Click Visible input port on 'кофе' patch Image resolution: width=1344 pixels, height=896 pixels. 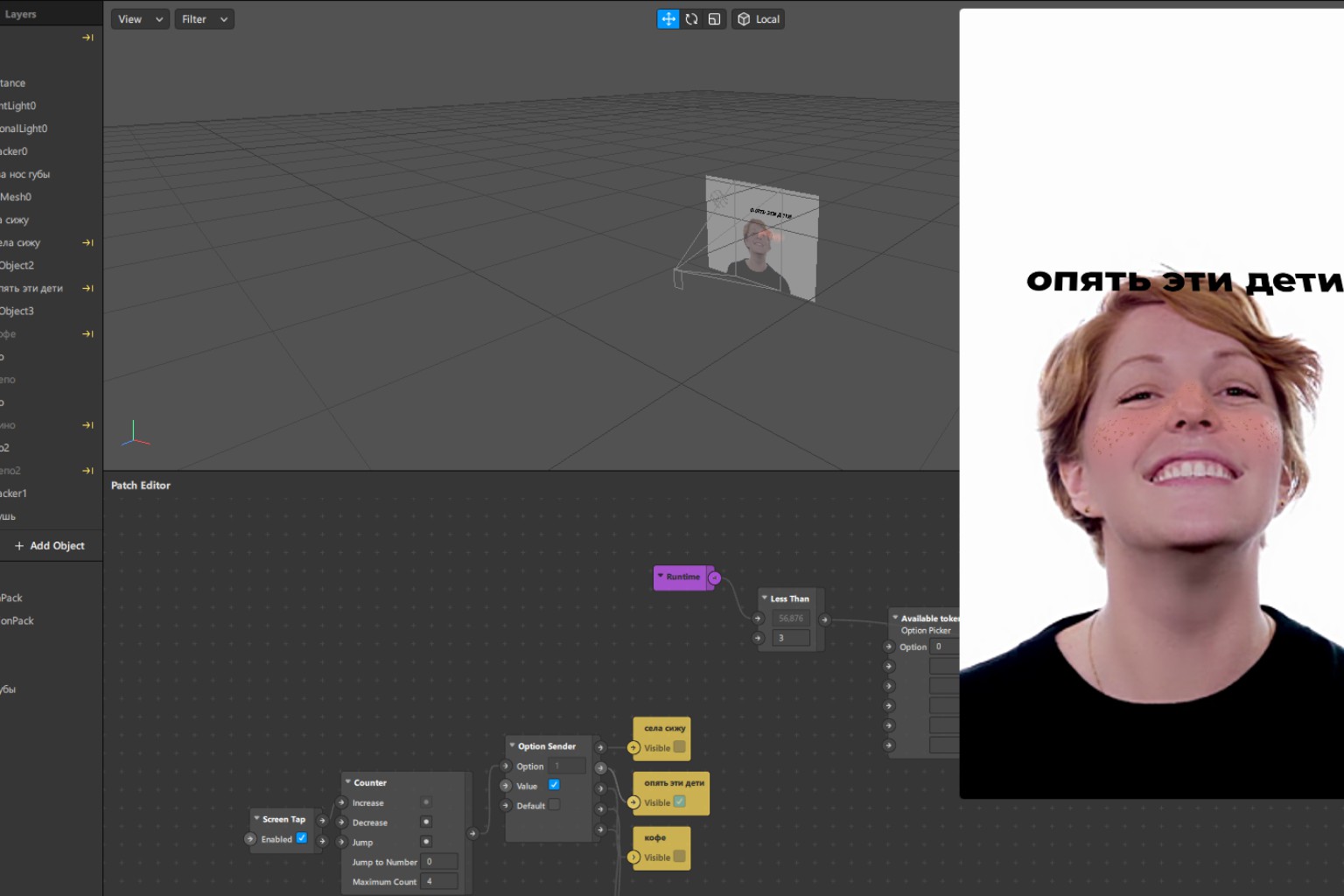633,857
